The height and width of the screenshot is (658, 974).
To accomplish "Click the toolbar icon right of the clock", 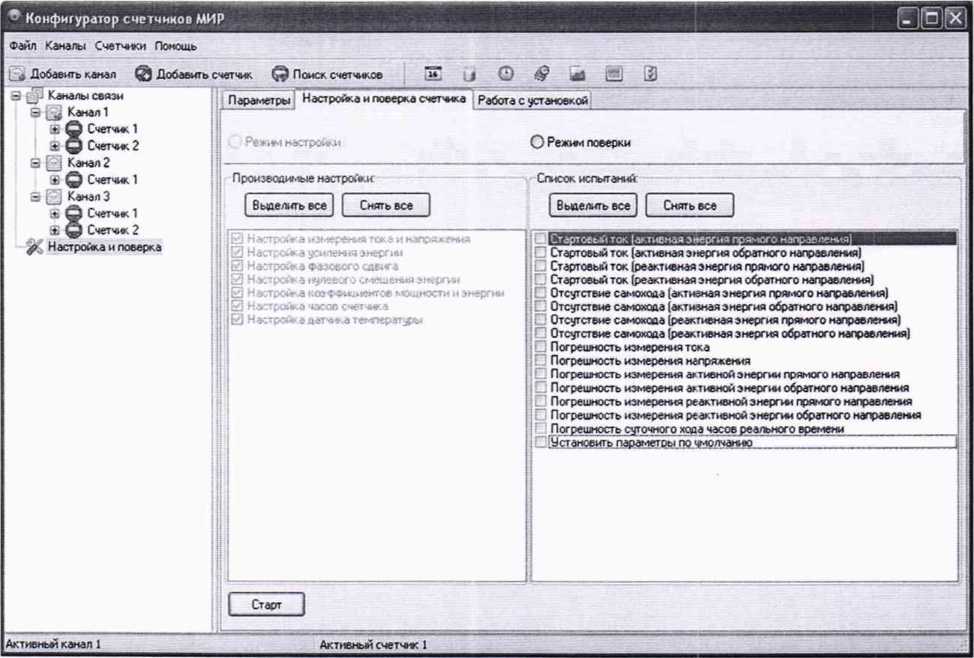I will tap(542, 74).
